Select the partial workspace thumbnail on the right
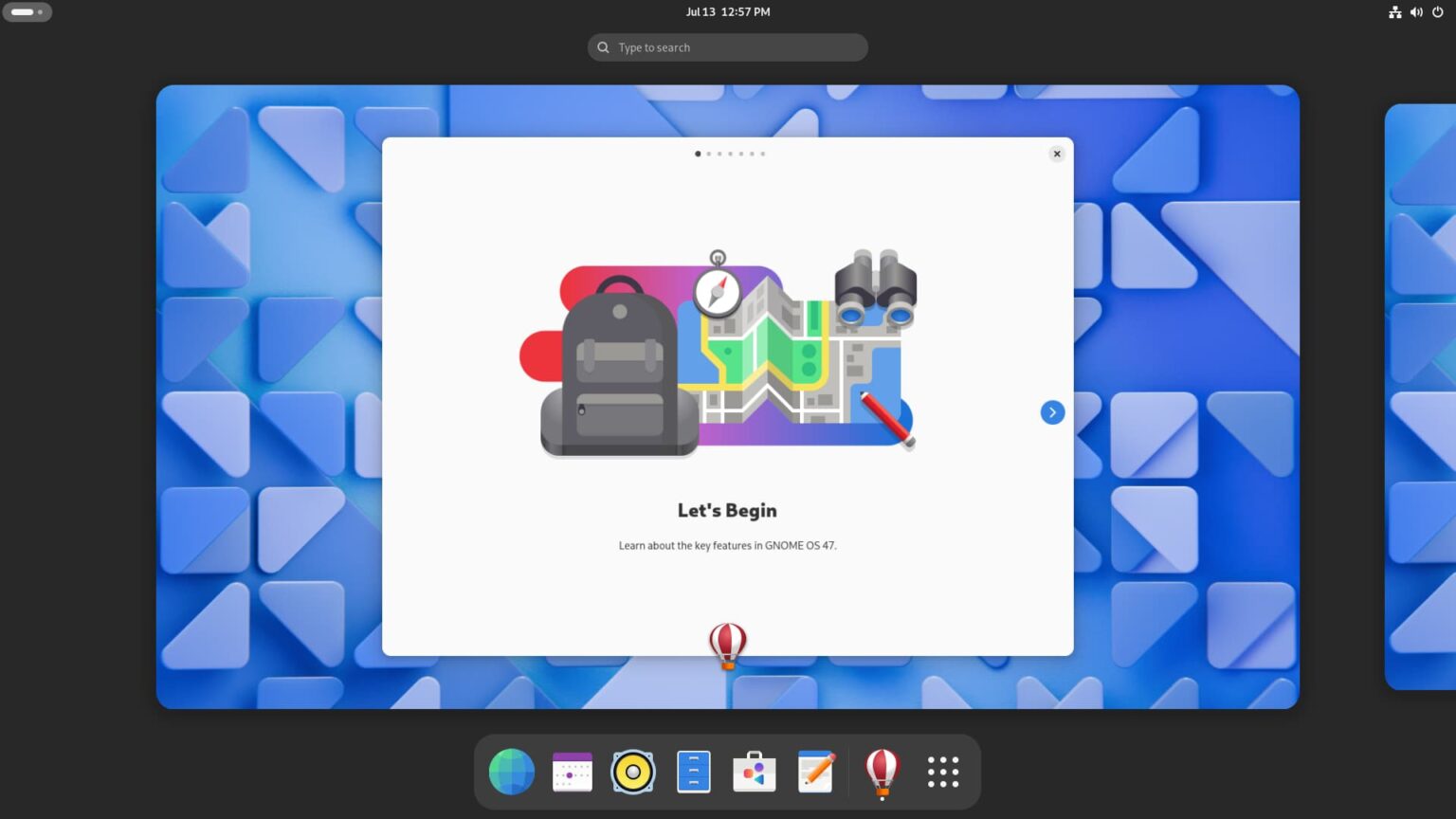 [x=1422, y=396]
